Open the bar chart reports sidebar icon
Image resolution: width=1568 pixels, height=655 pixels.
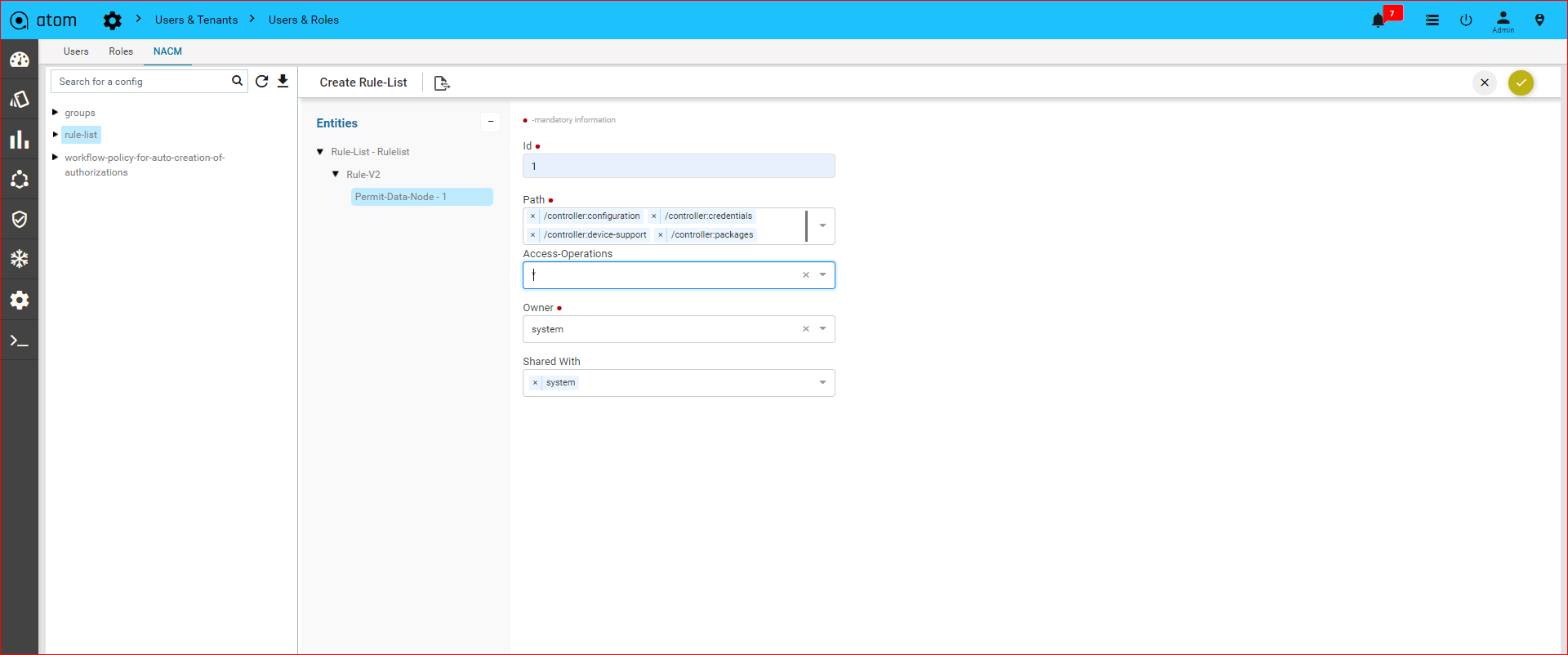(20, 140)
